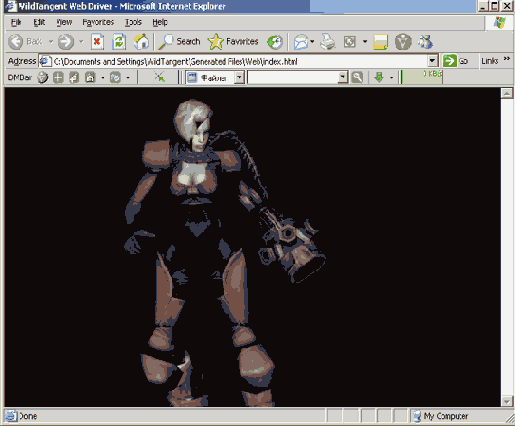Maximize the Internet Explorer window
The height and width of the screenshot is (426, 515).
(x=495, y=6)
